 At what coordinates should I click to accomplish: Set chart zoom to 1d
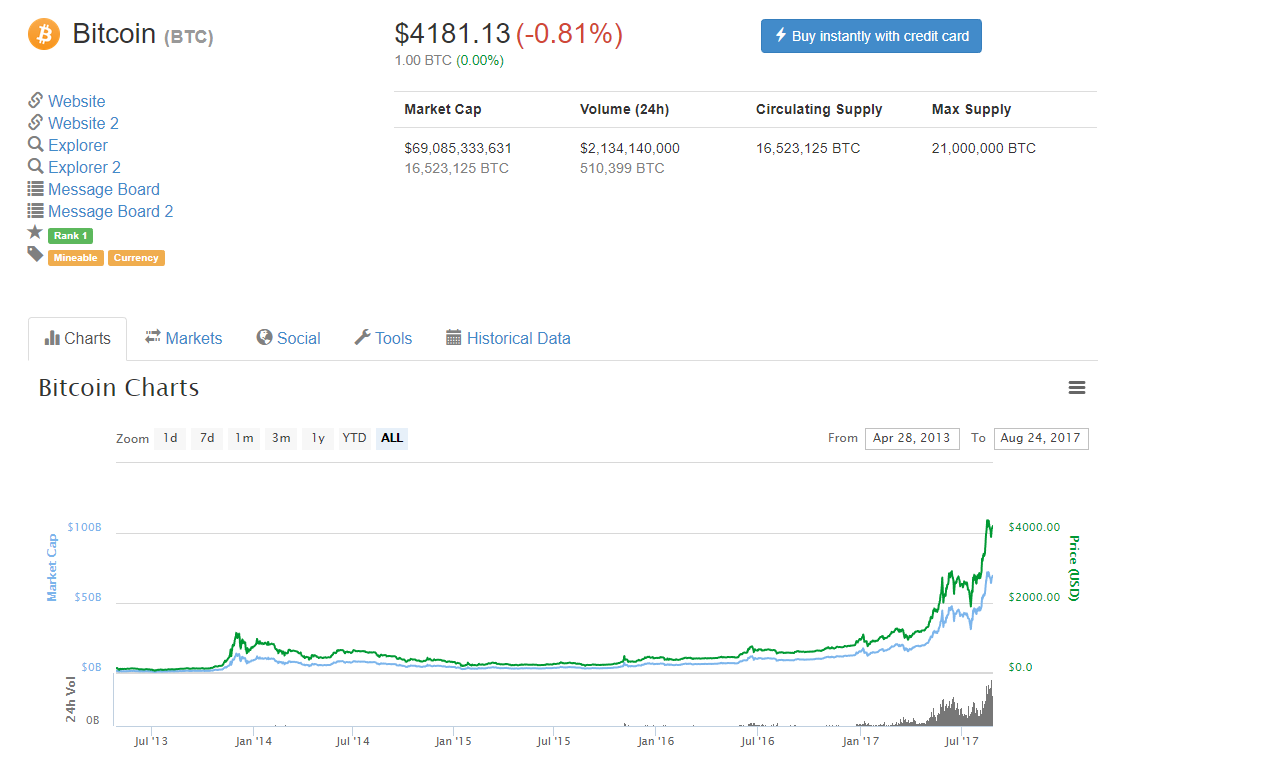(x=170, y=438)
